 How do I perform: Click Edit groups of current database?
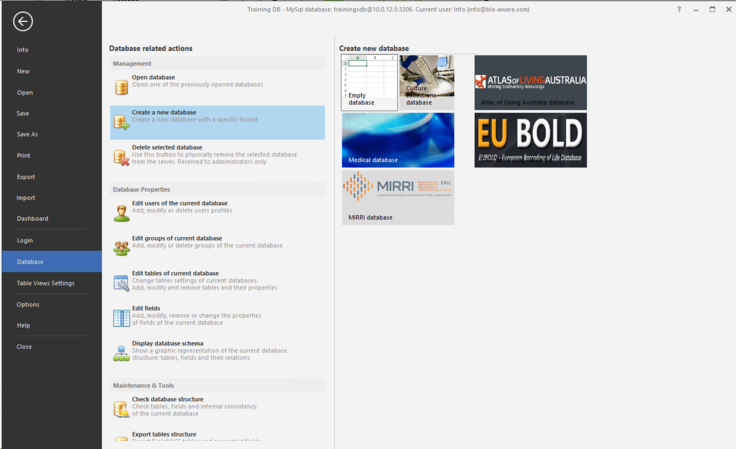(x=177, y=238)
